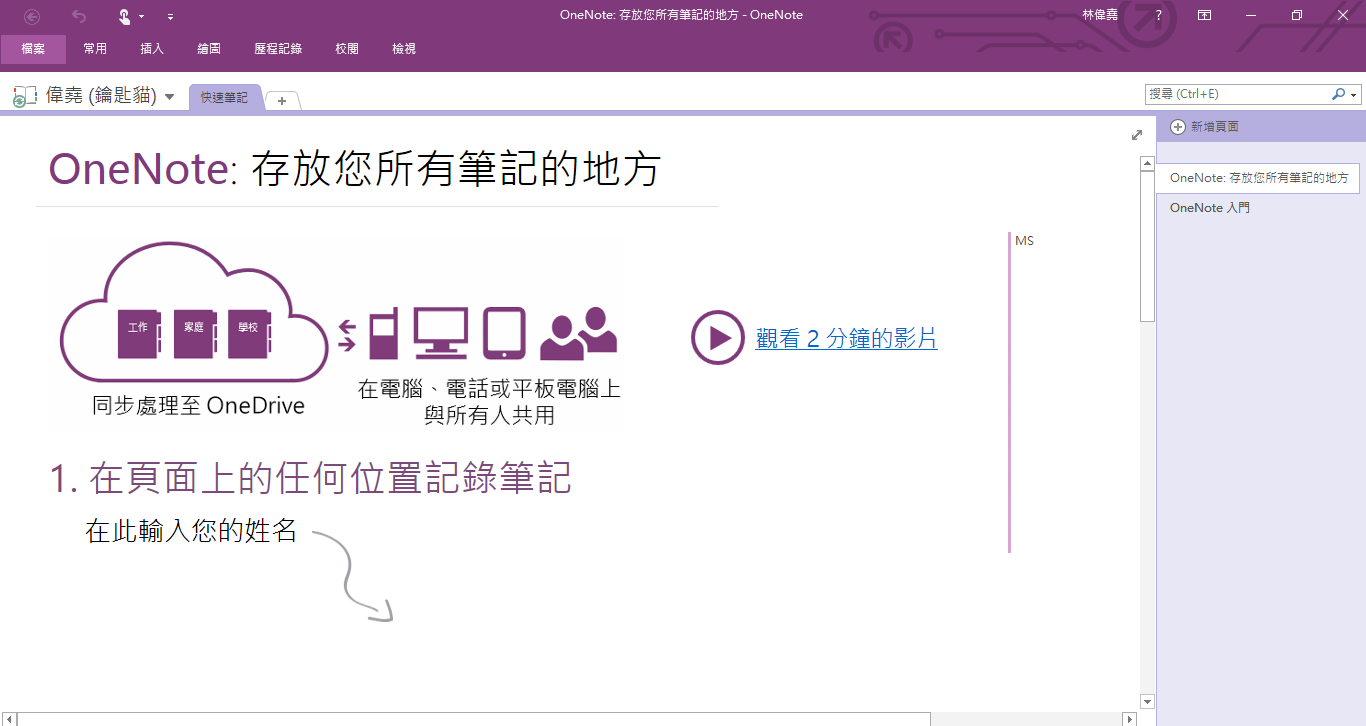Click the magnifier search icon
Screen dimensions: 1366x726
(x=1338, y=94)
